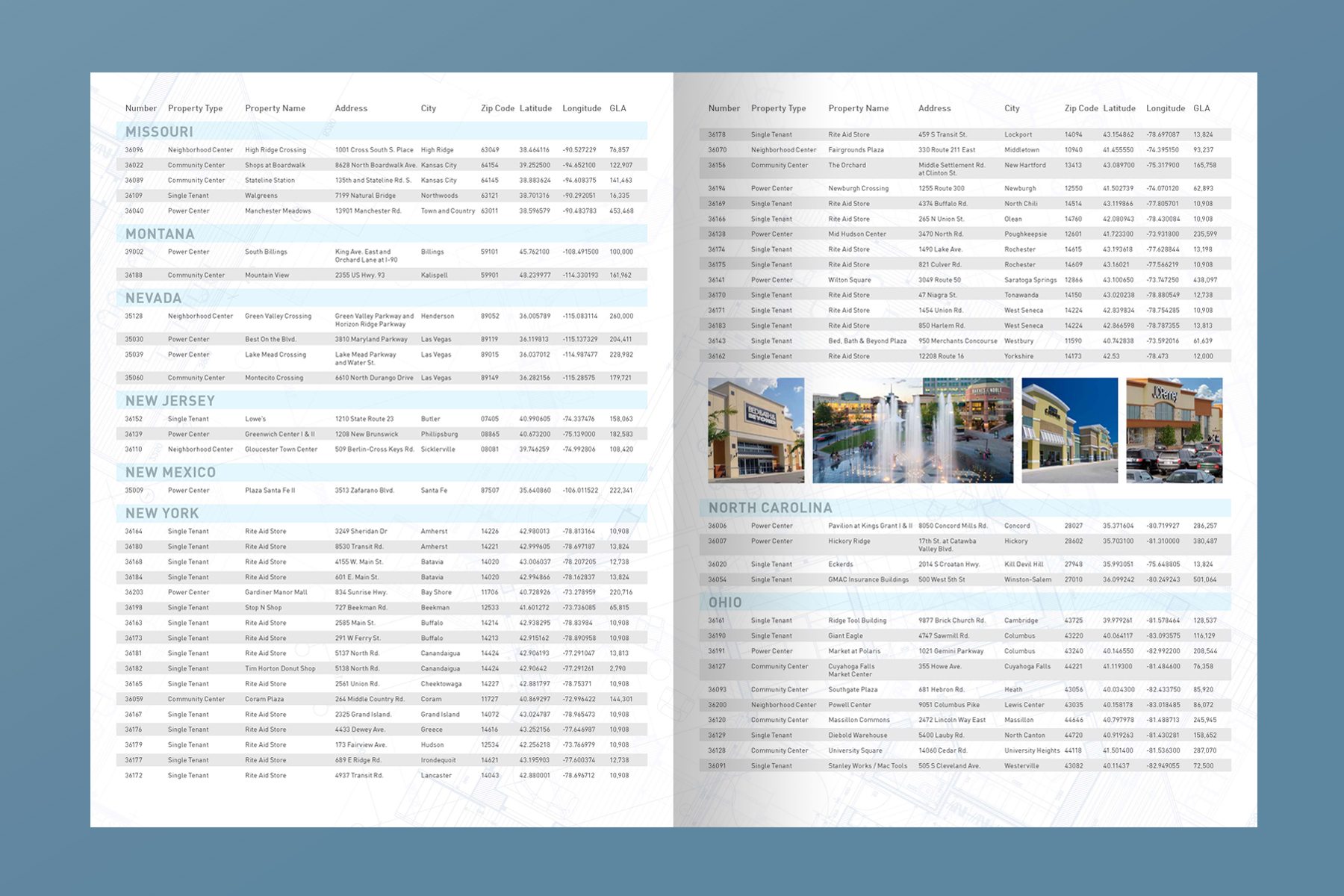Click 'GMAC Insurance Buildings' property name
The height and width of the screenshot is (896, 1344).
click(868, 579)
